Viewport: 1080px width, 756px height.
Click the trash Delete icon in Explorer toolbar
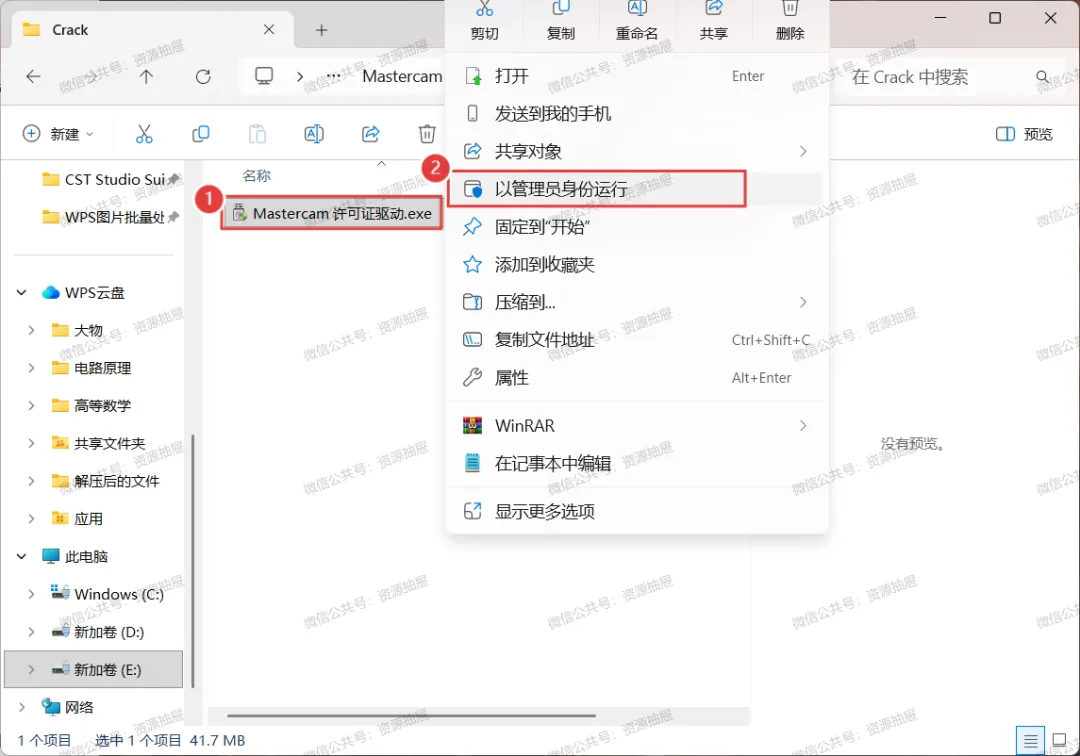pyautogui.click(x=427, y=134)
